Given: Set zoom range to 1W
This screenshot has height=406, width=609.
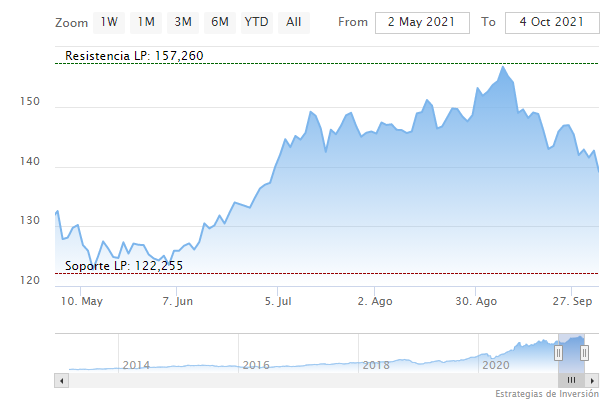Looking at the screenshot, I should pos(109,22).
